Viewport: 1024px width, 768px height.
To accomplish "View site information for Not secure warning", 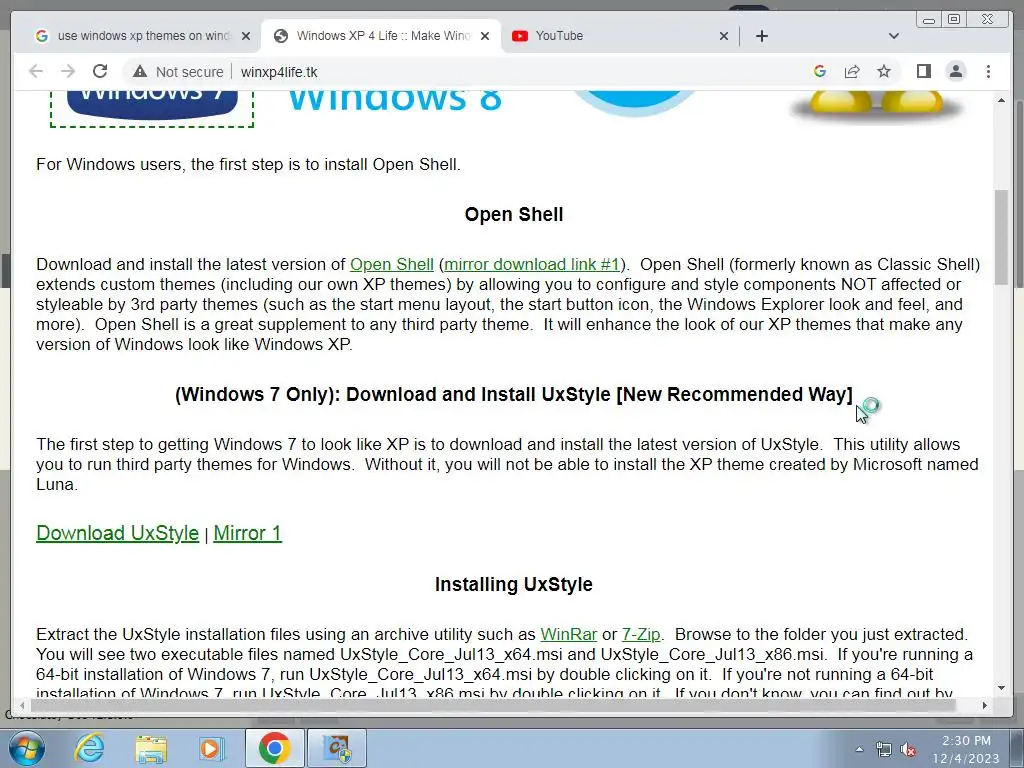I will pos(178,72).
